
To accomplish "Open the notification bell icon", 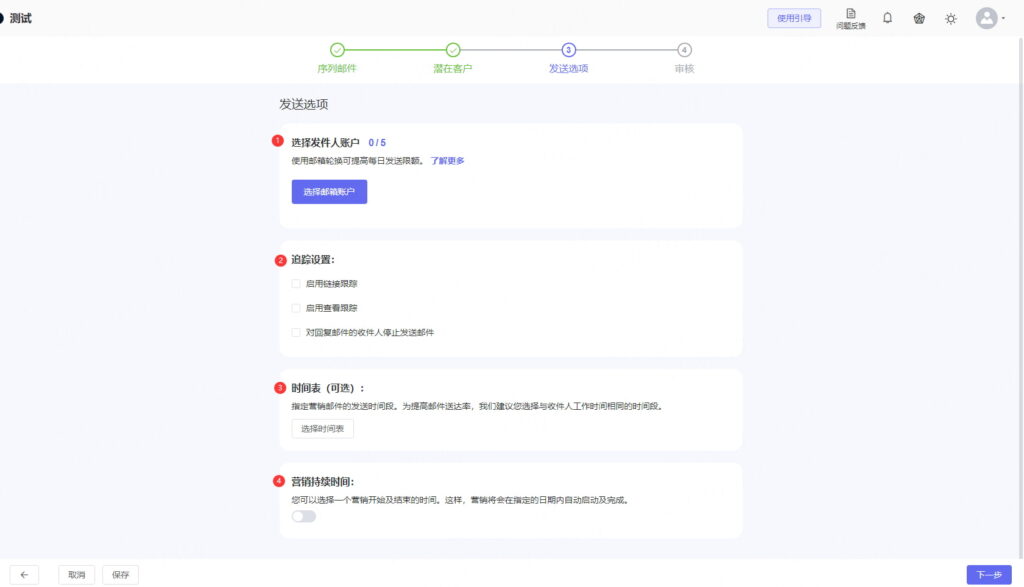I will 887,17.
